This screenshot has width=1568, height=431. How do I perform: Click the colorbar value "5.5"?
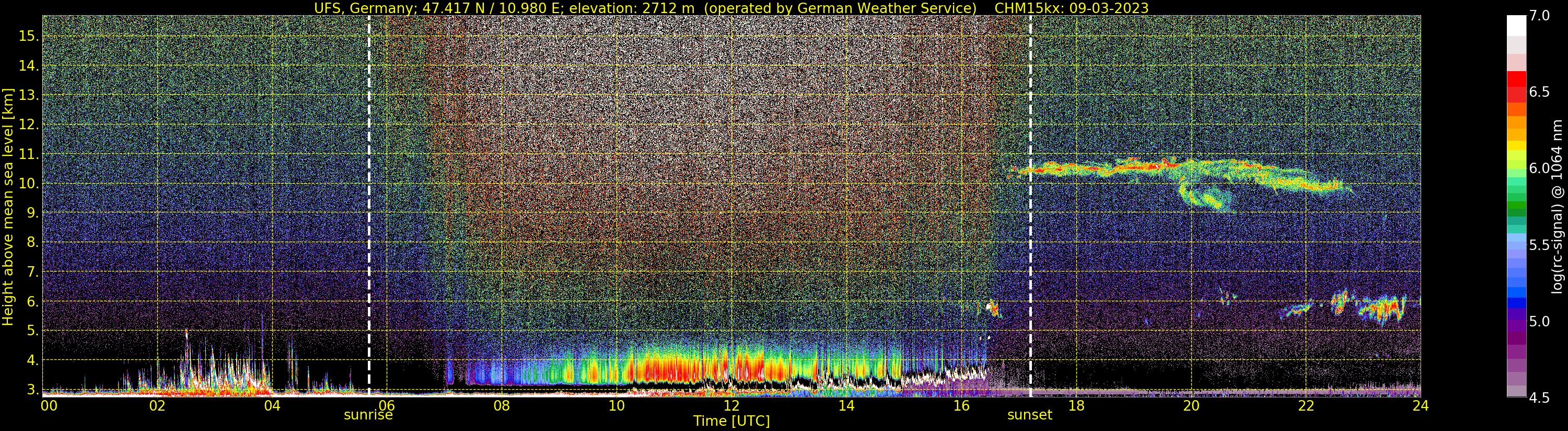1539,245
